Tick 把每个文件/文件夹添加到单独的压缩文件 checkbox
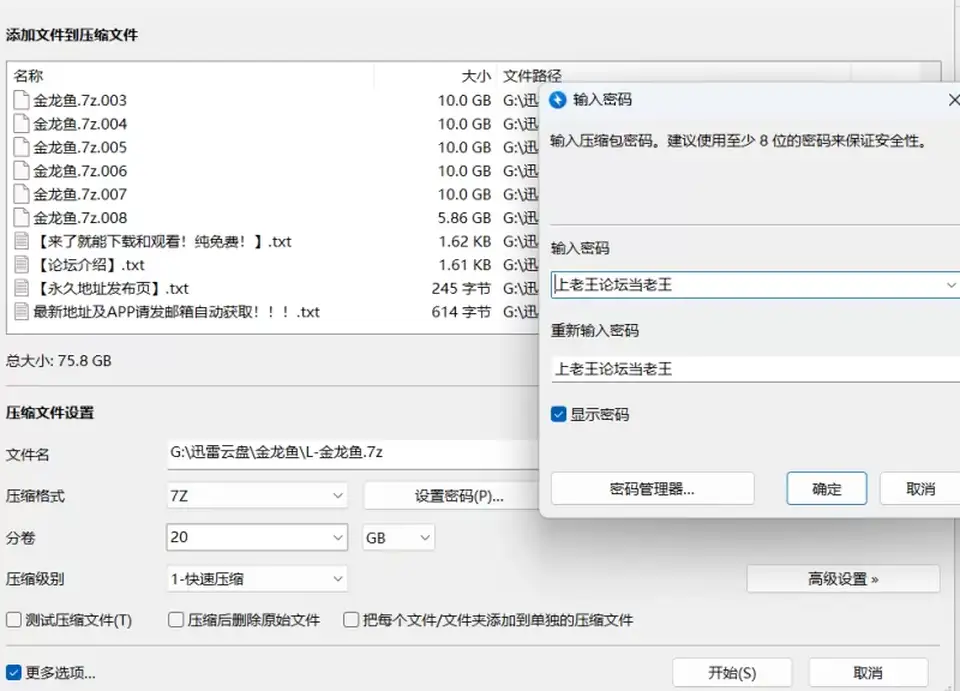Screen dimensions: 960x691 pos(351,620)
